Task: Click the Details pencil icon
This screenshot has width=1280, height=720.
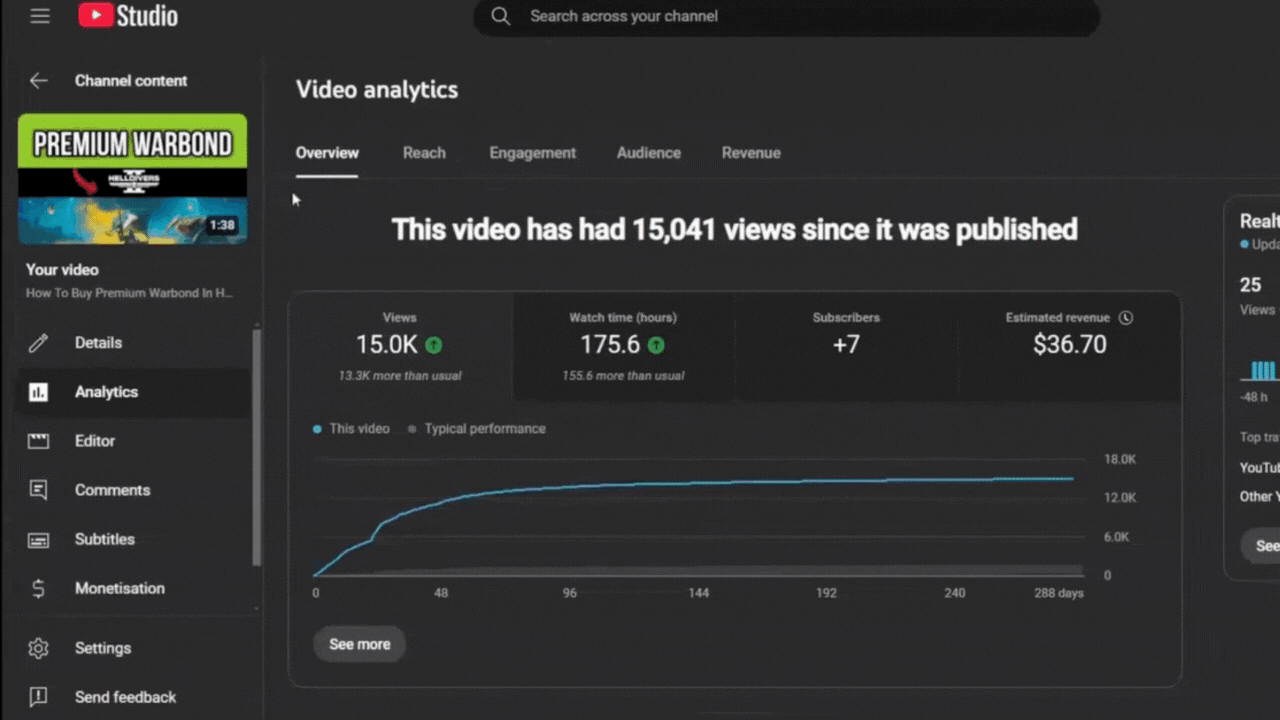Action: pos(38,343)
